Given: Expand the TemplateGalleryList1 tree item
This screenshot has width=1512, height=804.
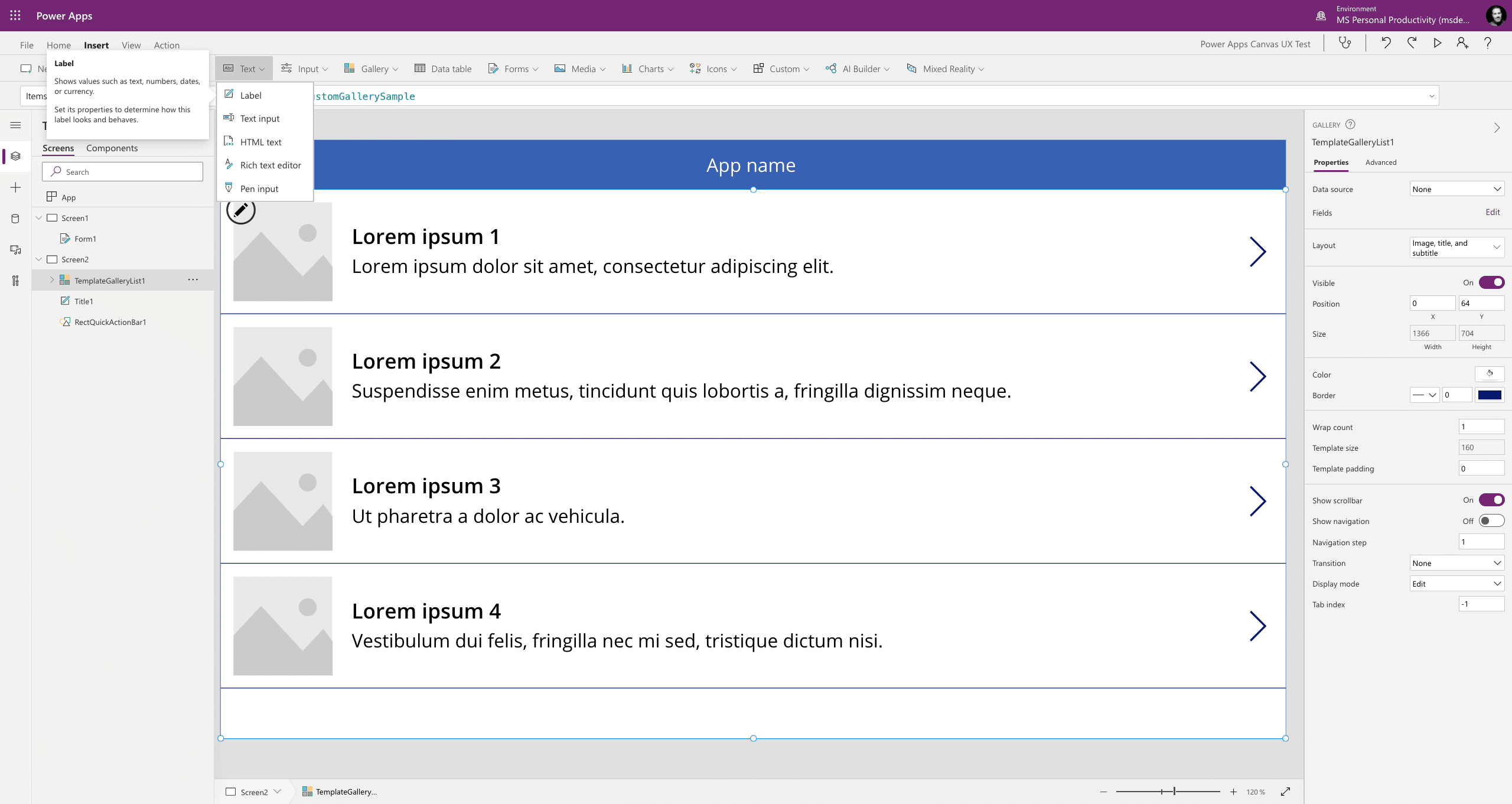Looking at the screenshot, I should click(x=51, y=280).
